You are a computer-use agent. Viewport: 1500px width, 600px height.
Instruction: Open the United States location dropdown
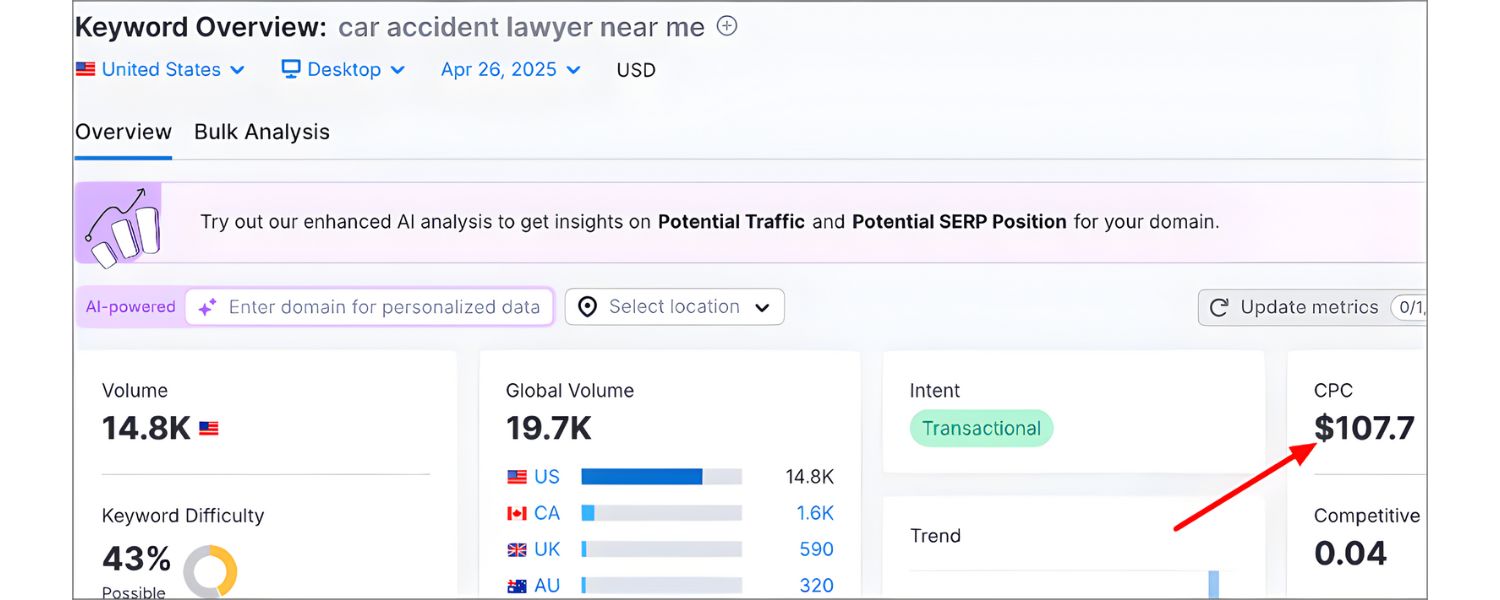[x=161, y=69]
